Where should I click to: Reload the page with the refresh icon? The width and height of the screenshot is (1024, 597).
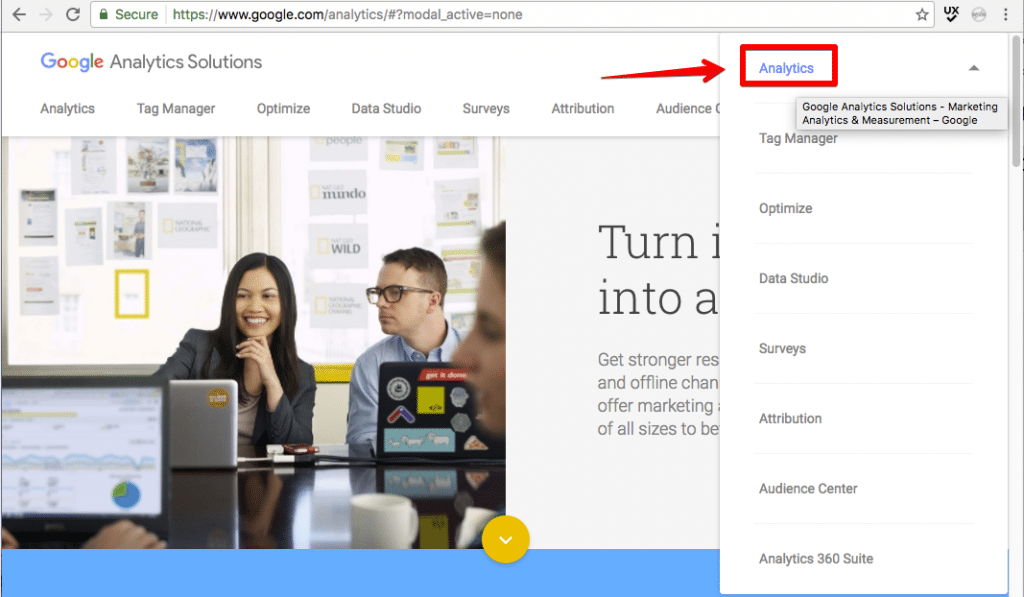(72, 14)
